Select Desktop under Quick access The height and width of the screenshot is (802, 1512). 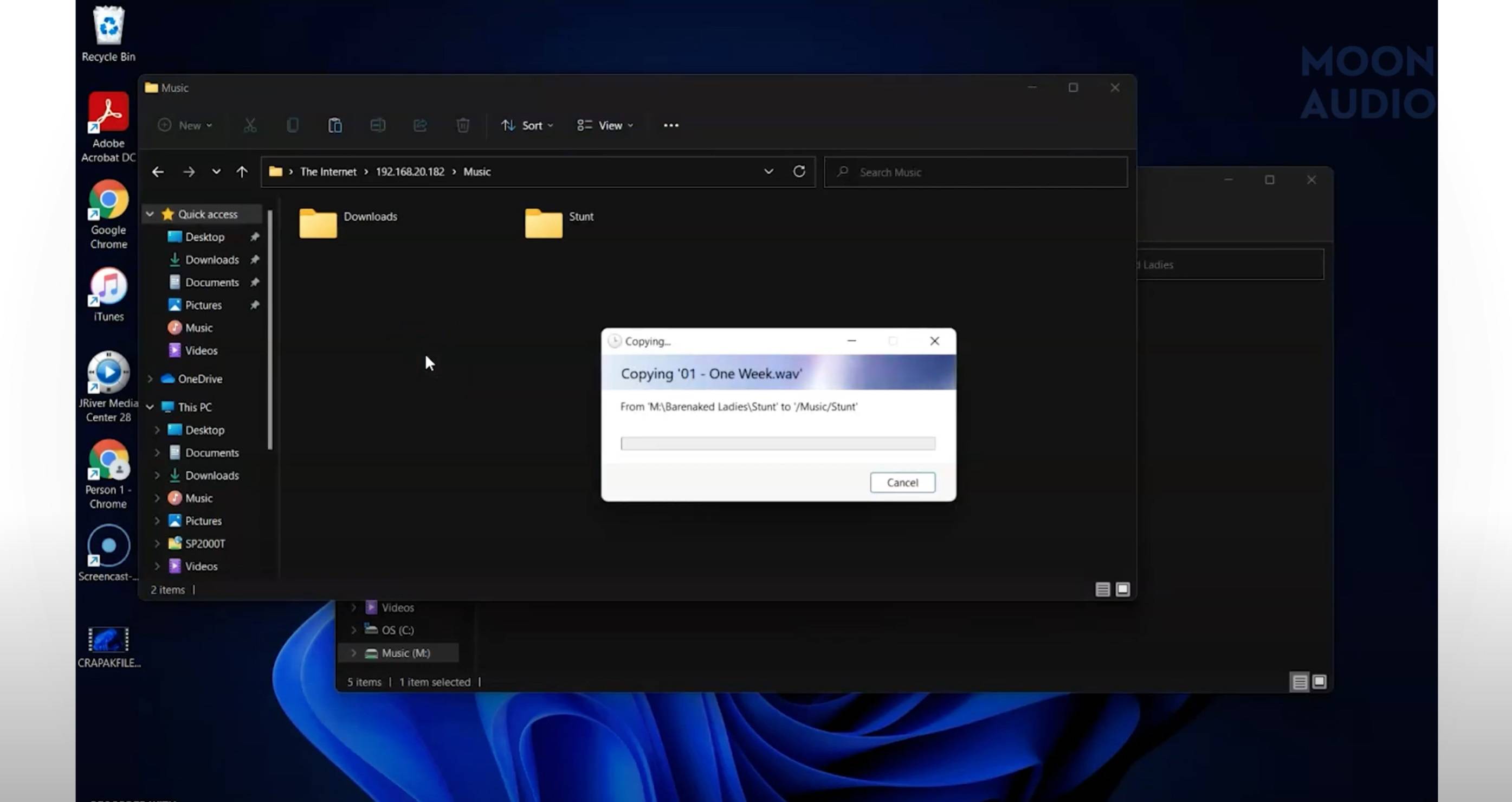(204, 237)
